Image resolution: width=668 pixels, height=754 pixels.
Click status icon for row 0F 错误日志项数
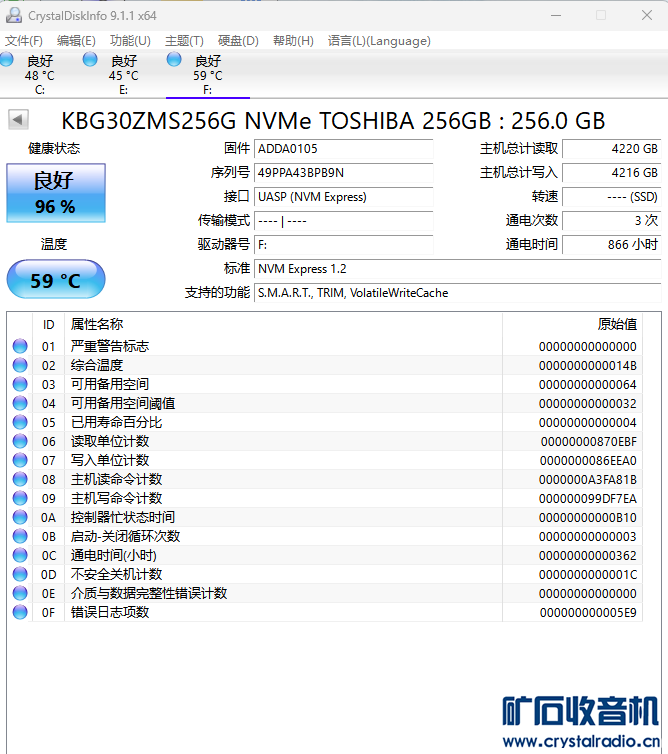pyautogui.click(x=20, y=612)
